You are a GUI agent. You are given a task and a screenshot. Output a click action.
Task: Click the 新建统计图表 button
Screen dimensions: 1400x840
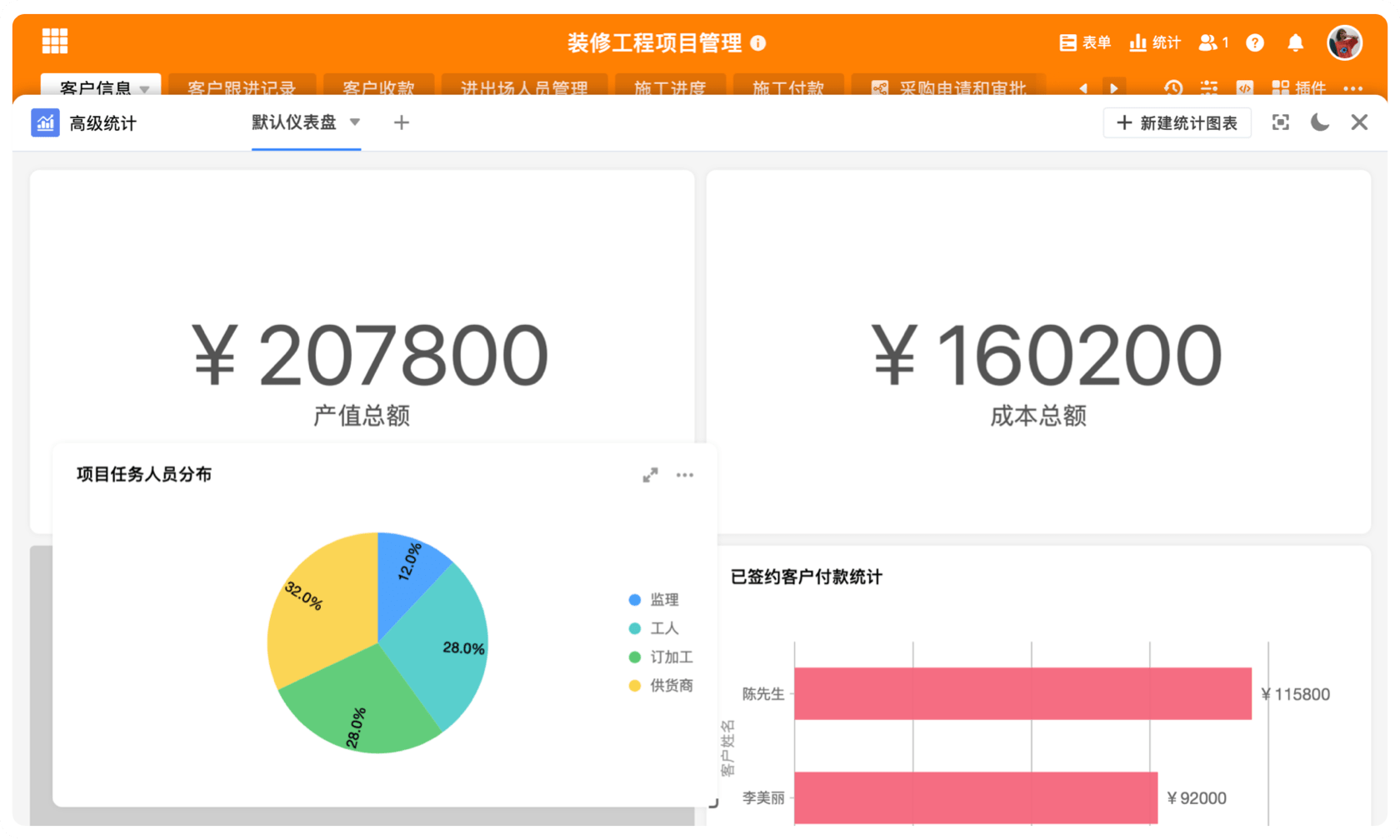[1177, 123]
